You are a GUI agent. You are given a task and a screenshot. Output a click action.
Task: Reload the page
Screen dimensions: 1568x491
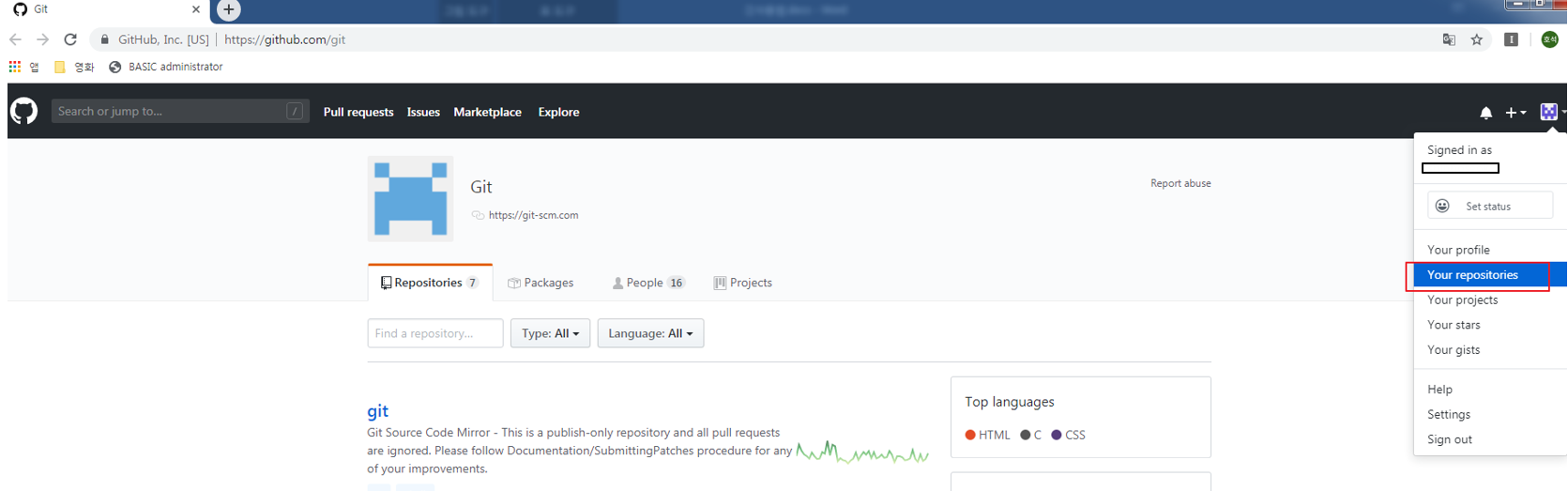pyautogui.click(x=70, y=39)
